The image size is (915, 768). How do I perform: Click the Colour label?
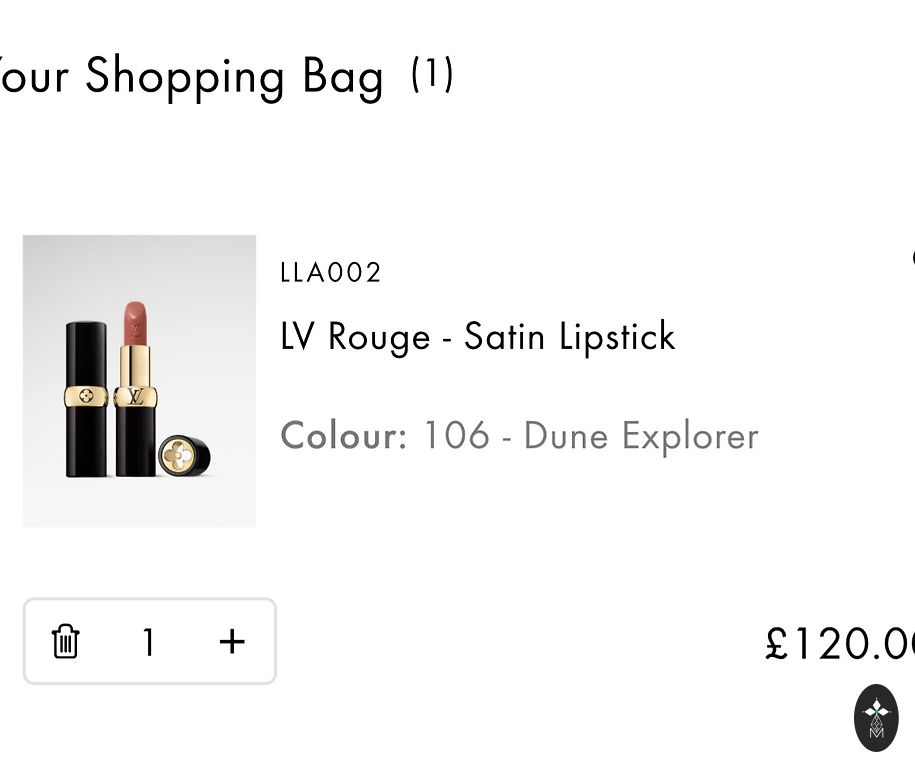tap(343, 436)
